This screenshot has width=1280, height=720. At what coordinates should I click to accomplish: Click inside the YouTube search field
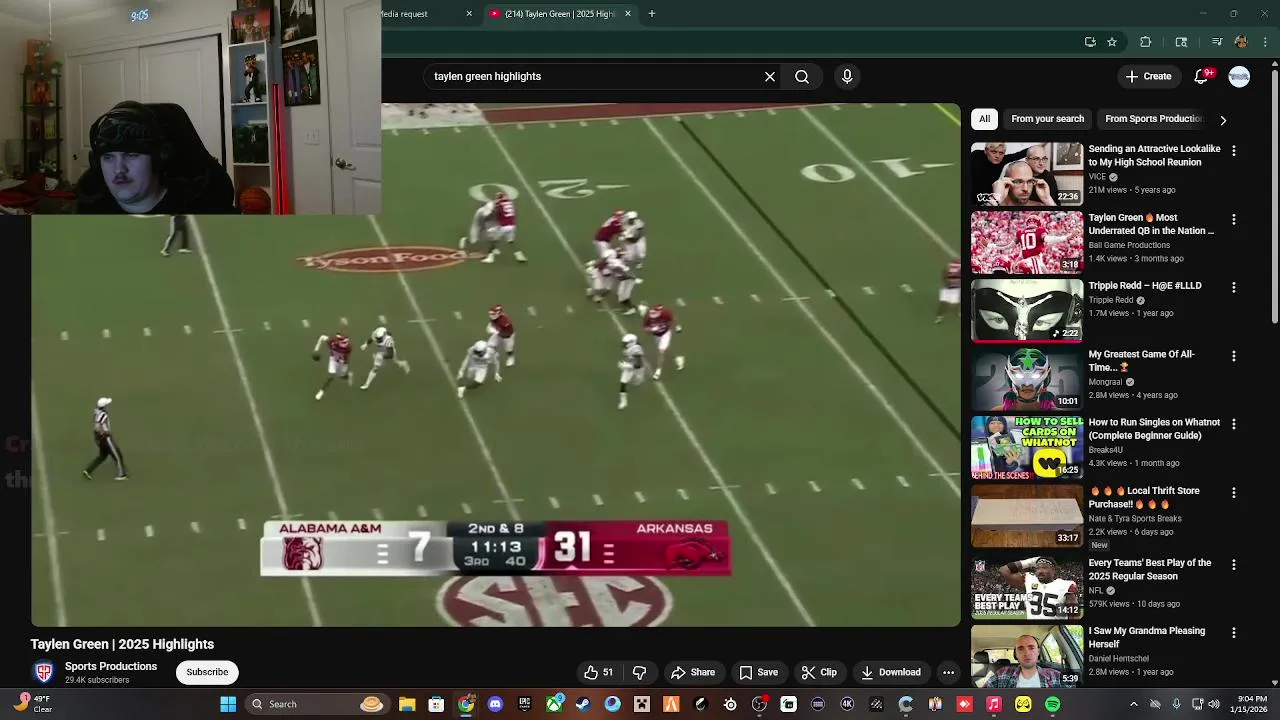coord(590,76)
